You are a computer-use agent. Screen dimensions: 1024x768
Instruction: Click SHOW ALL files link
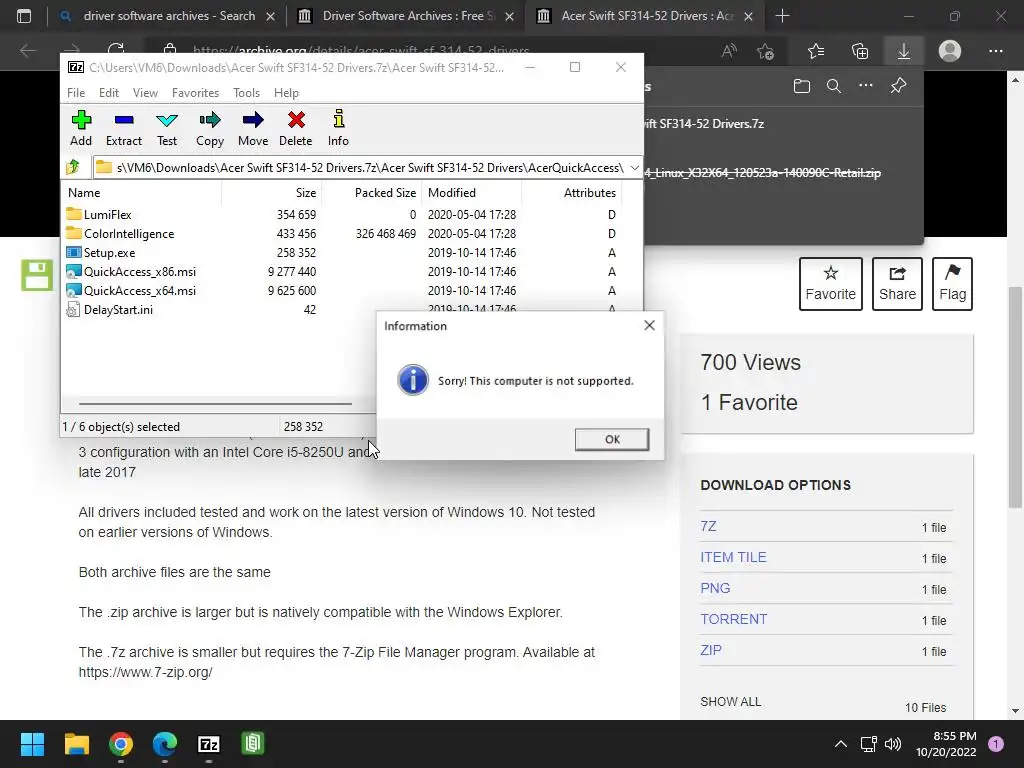pyautogui.click(x=730, y=701)
